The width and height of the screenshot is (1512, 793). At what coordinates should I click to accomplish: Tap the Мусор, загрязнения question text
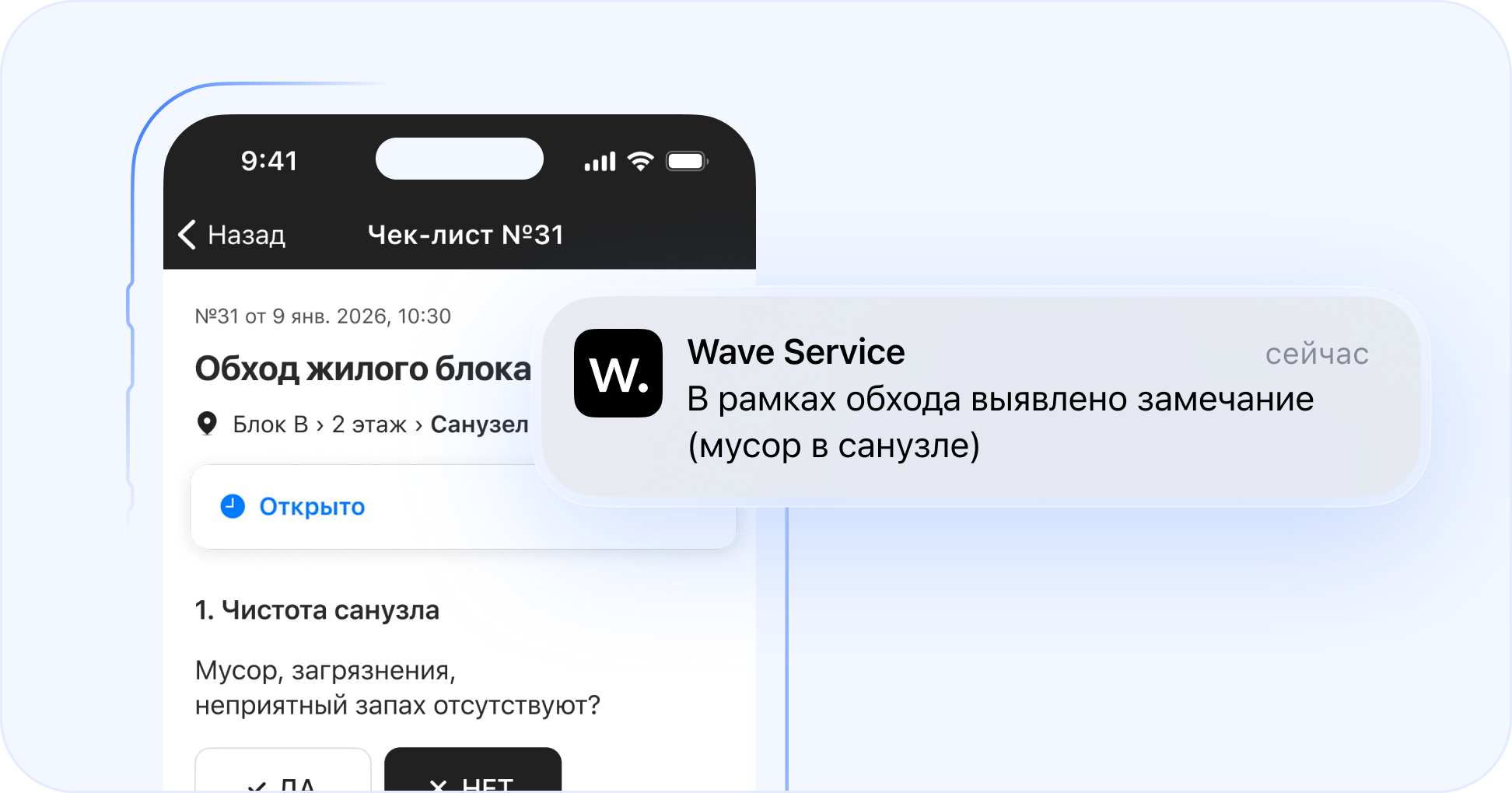[x=397, y=688]
